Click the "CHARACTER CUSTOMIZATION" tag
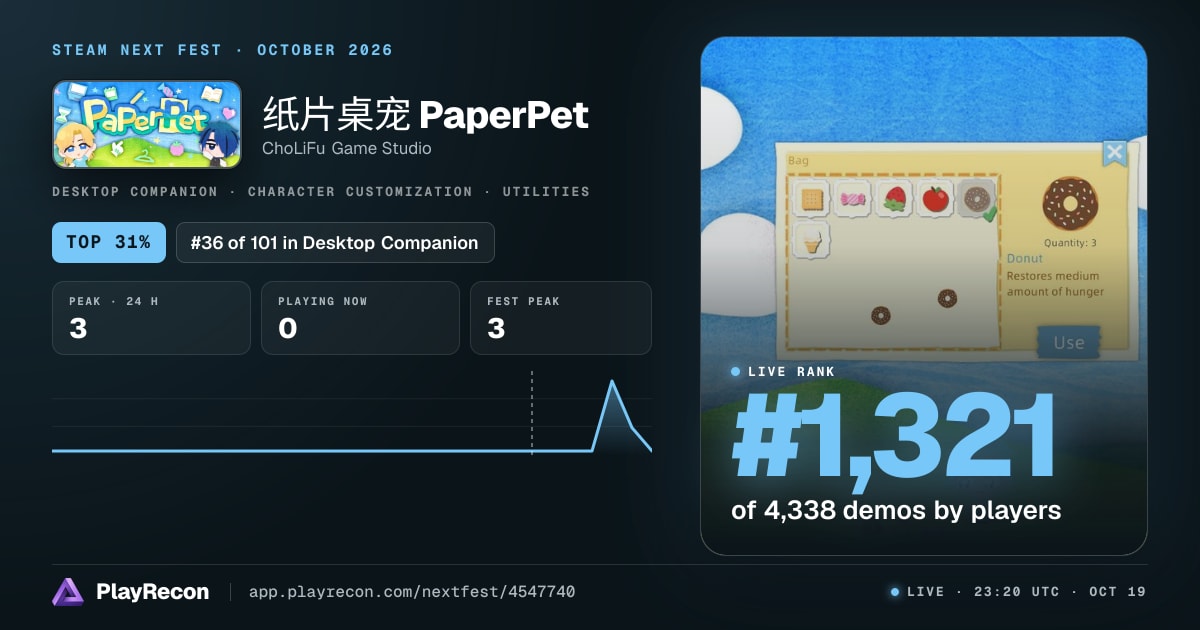1200x630 pixels. click(x=360, y=191)
